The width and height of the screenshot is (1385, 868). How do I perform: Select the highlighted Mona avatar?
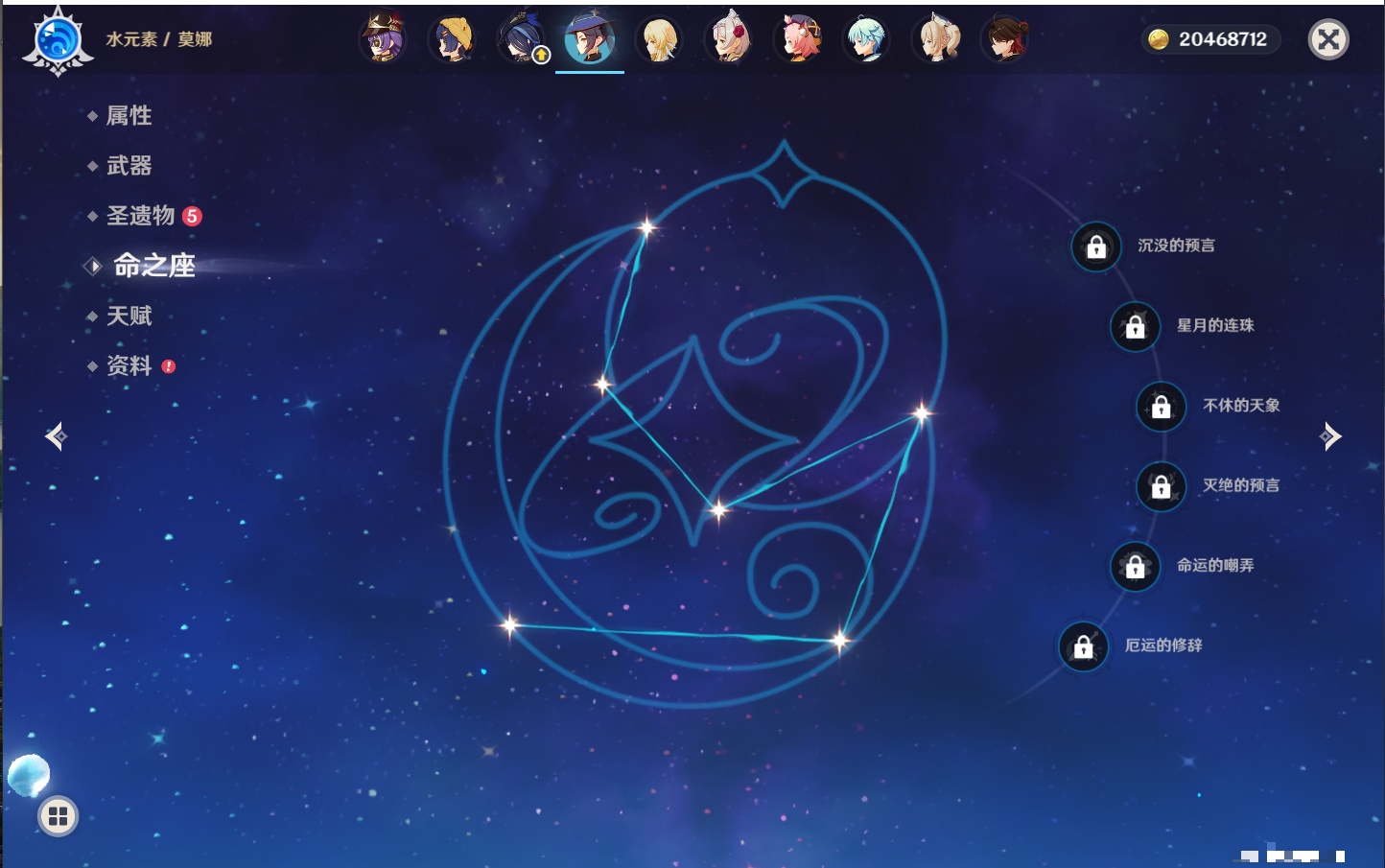590,39
